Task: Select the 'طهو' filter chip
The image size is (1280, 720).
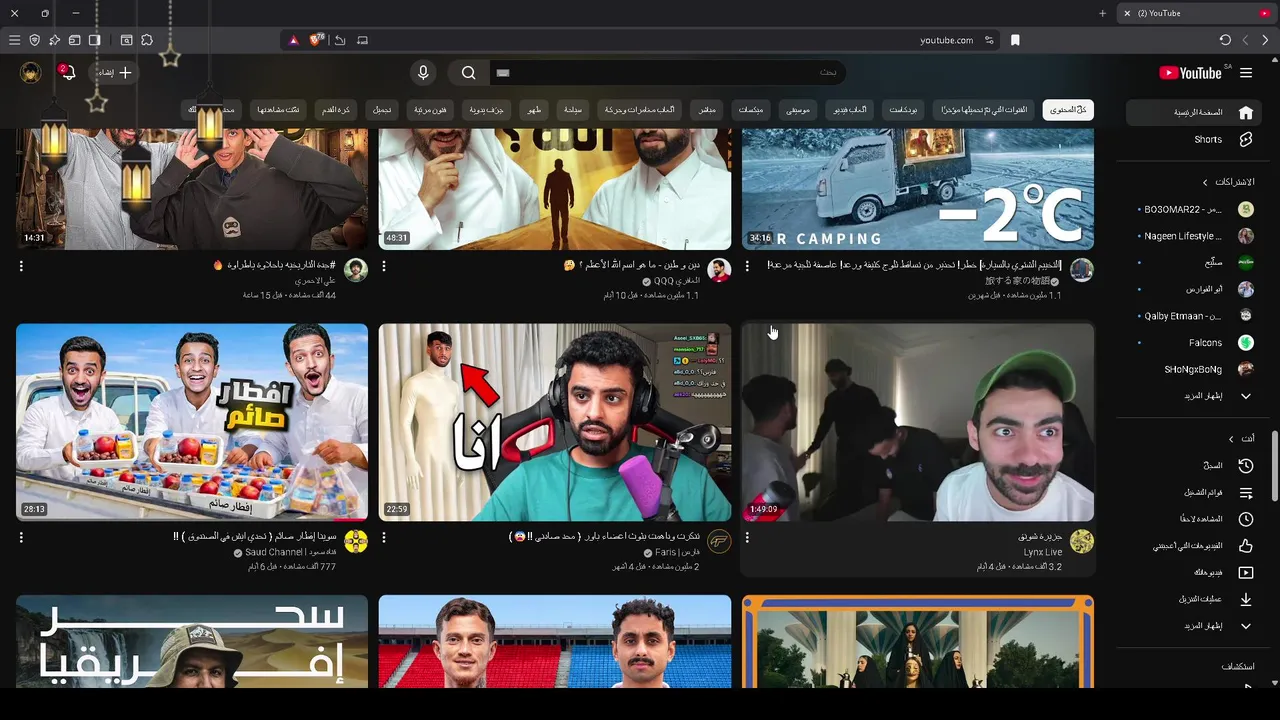Action: coord(535,110)
